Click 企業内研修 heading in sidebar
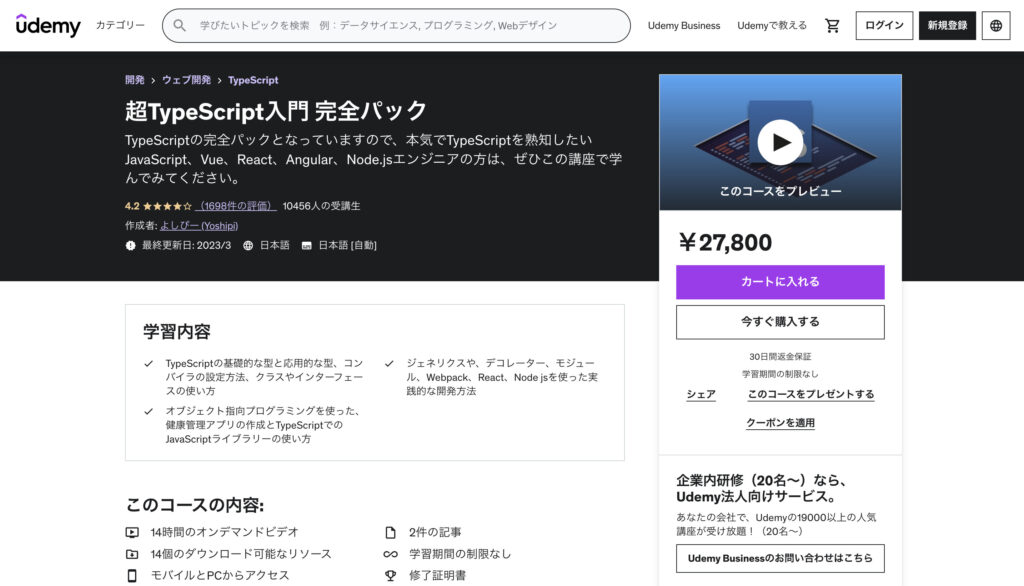 pos(761,488)
